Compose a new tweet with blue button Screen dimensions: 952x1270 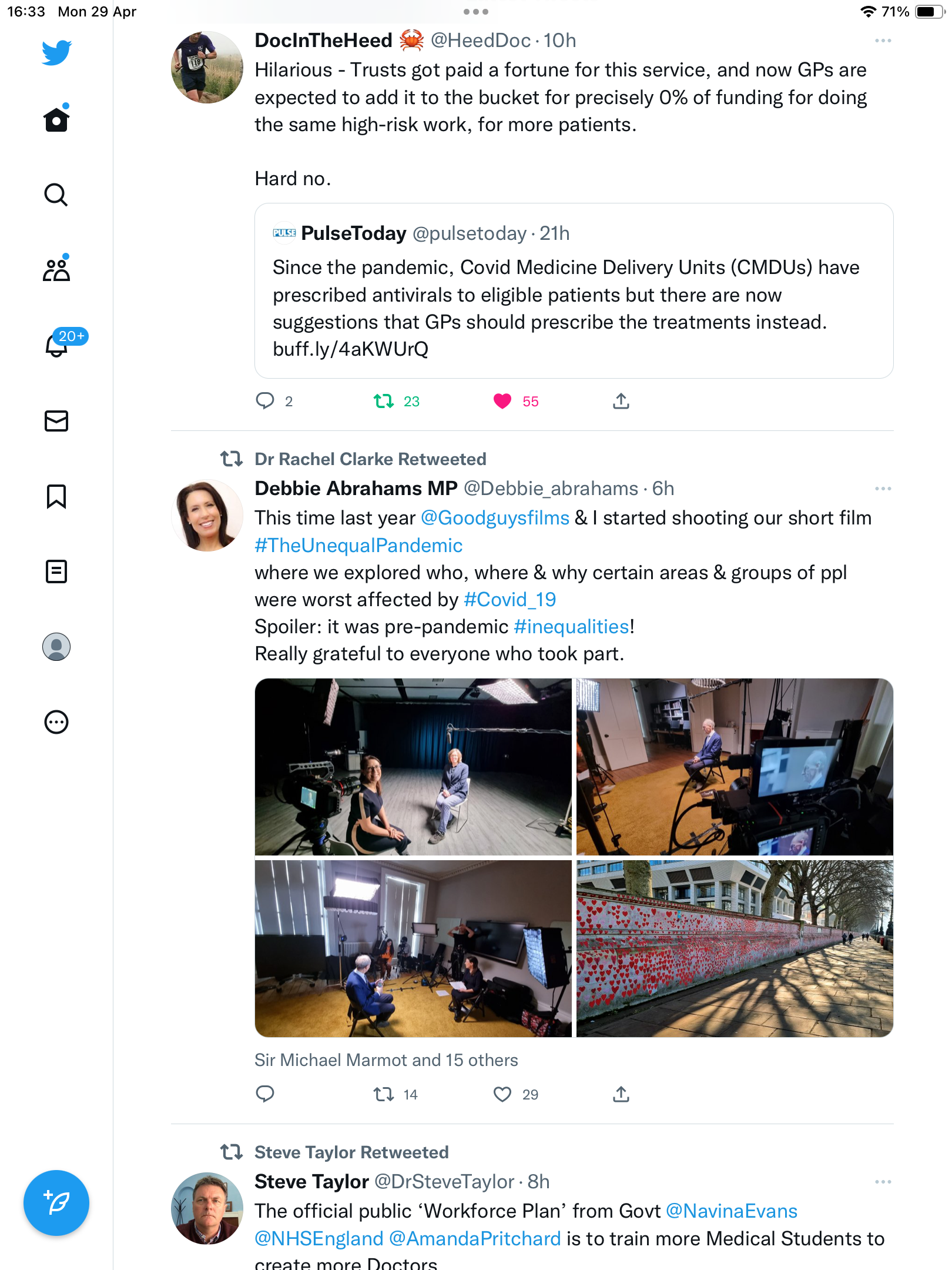(x=56, y=1203)
